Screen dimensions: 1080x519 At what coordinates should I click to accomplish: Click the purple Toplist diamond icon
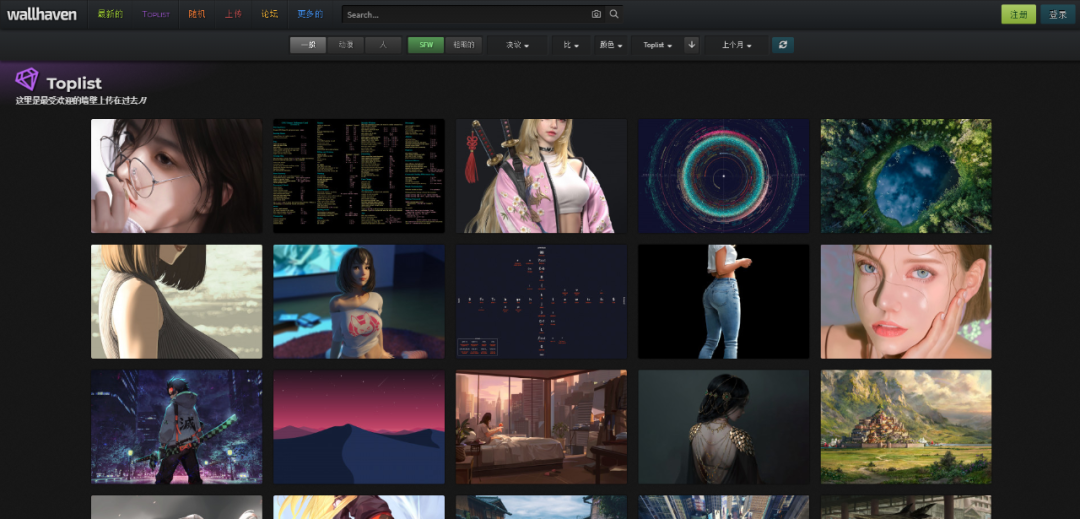[27, 79]
